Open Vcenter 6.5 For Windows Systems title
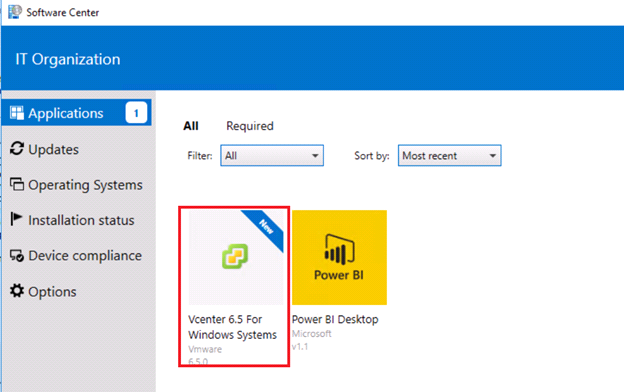The height and width of the screenshot is (392, 624). click(x=232, y=327)
